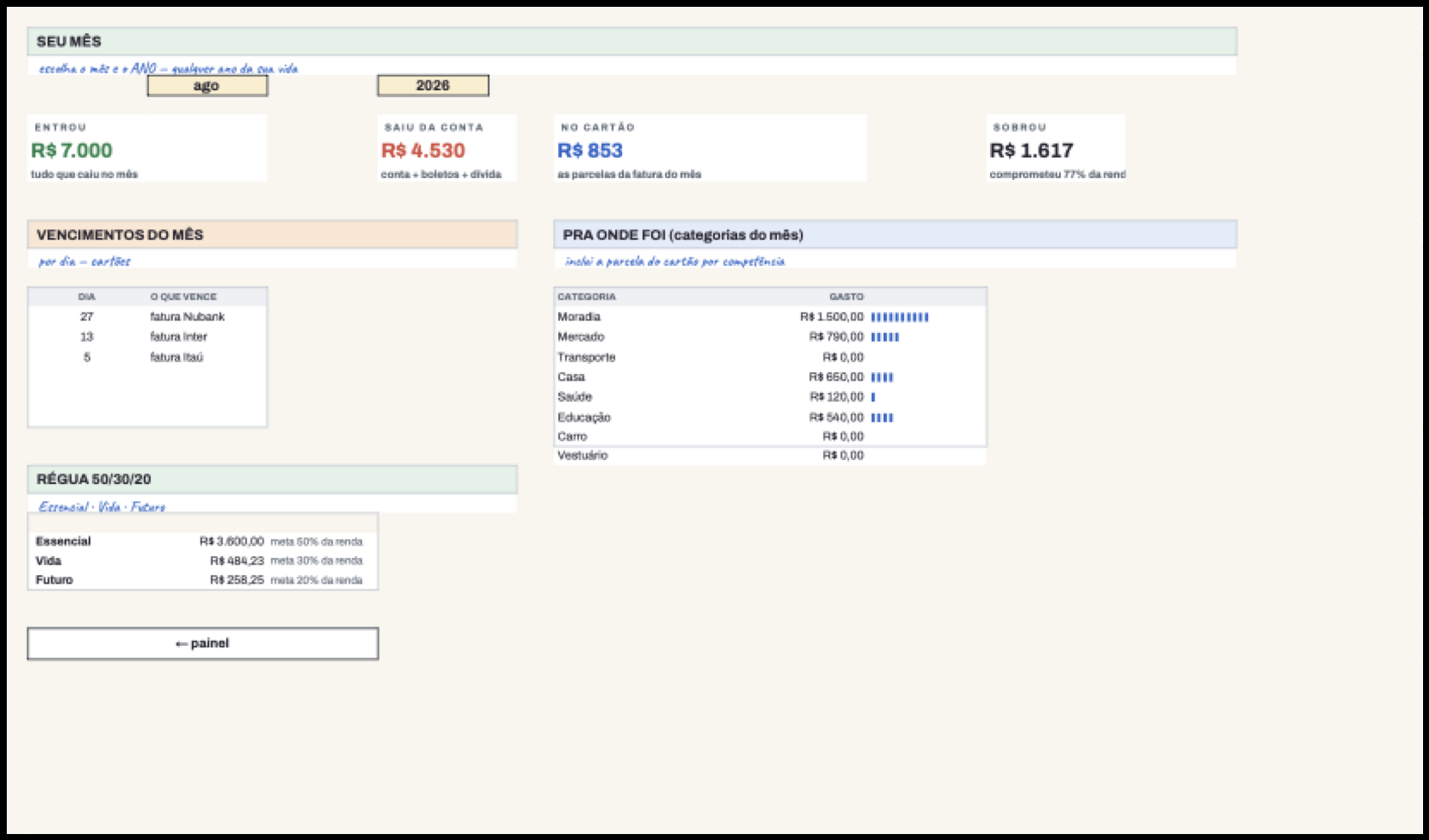Select the amount "R$ 650,00"

click(837, 377)
